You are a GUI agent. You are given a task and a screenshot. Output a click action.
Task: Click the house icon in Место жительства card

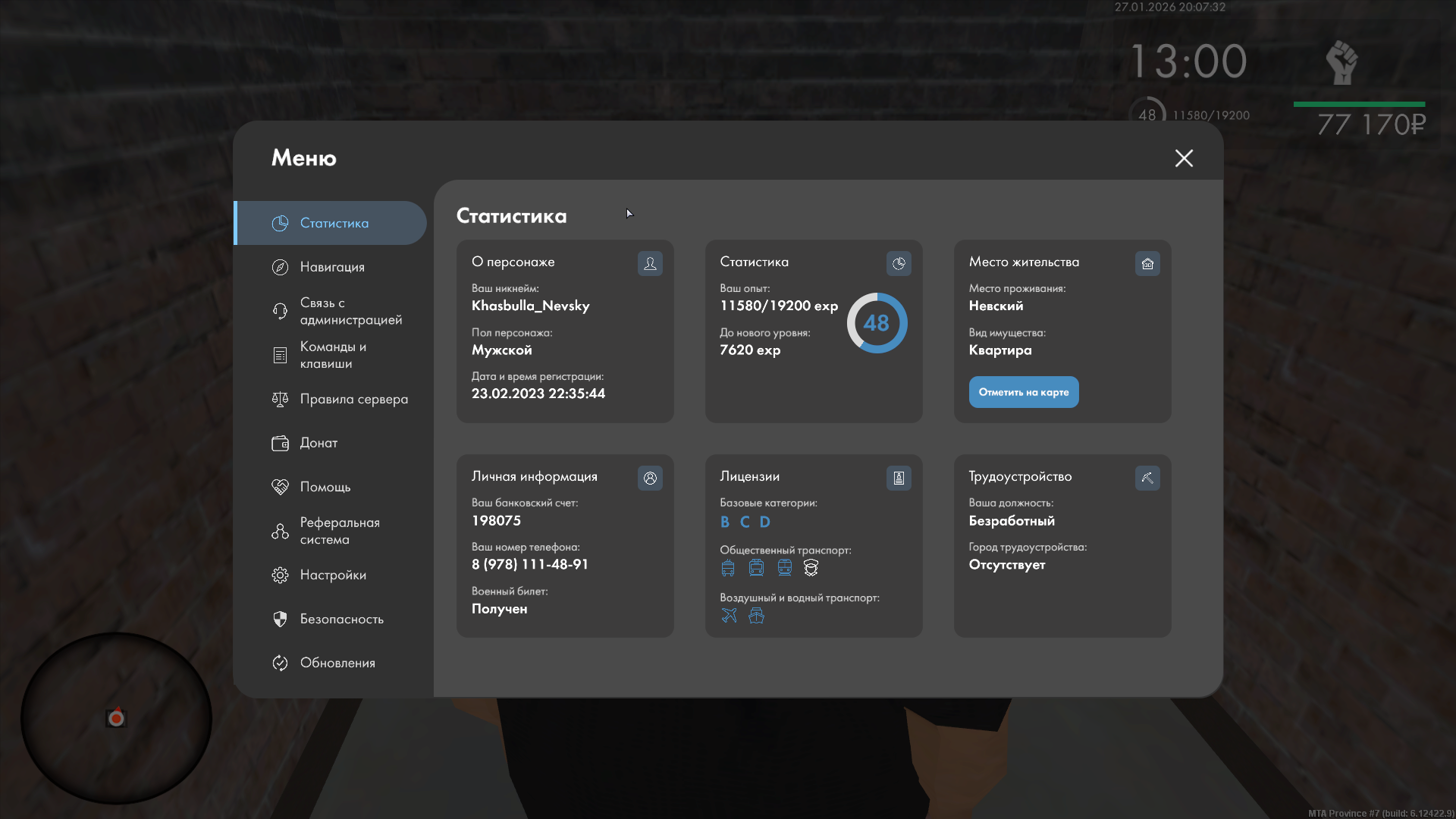[x=1147, y=263]
